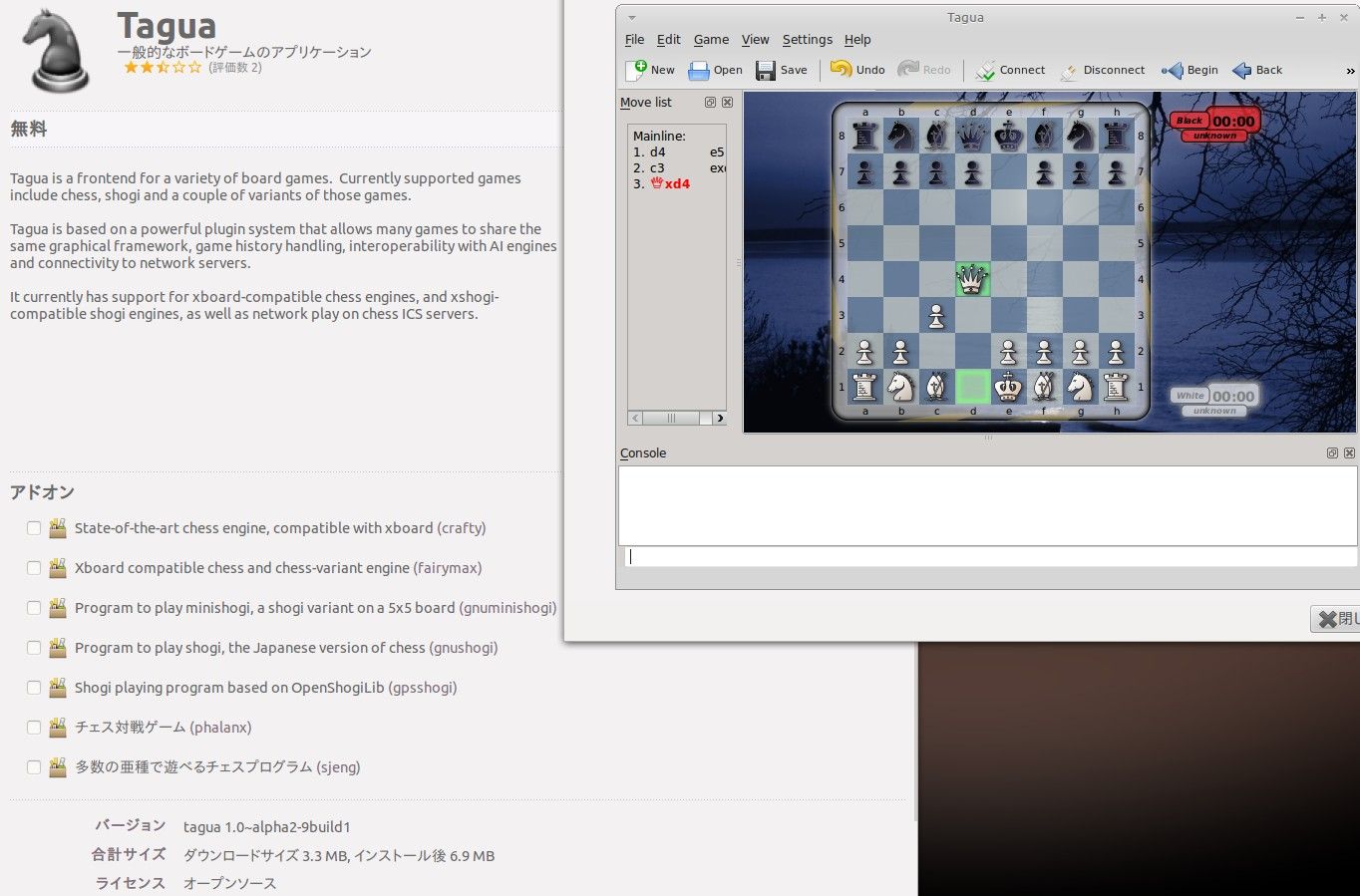The image size is (1360, 896).
Task: Select the black queen on d8
Action: tap(972, 136)
